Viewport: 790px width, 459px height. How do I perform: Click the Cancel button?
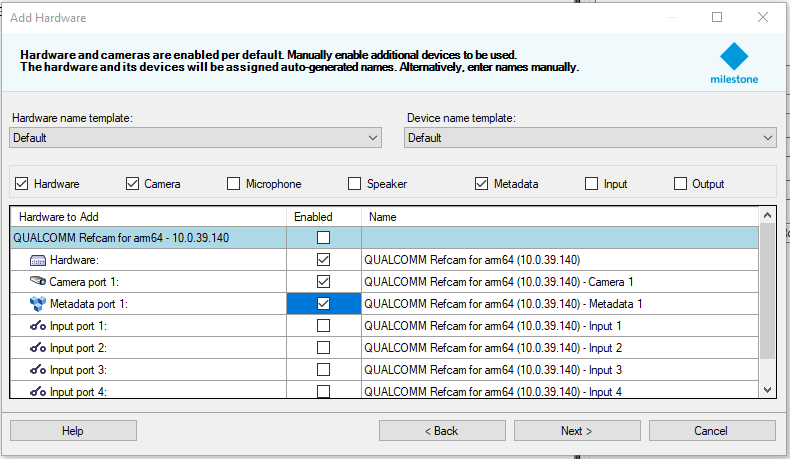(712, 431)
